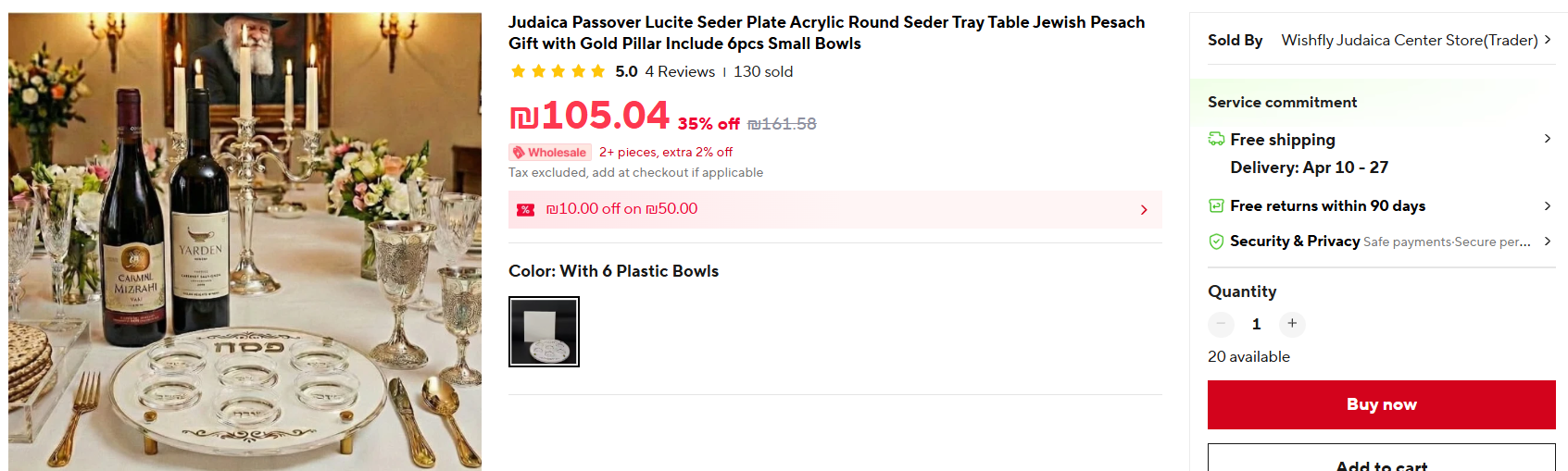Select the With 6 Plastic Bowls swatch
This screenshot has height=471, width=1568.
click(544, 331)
